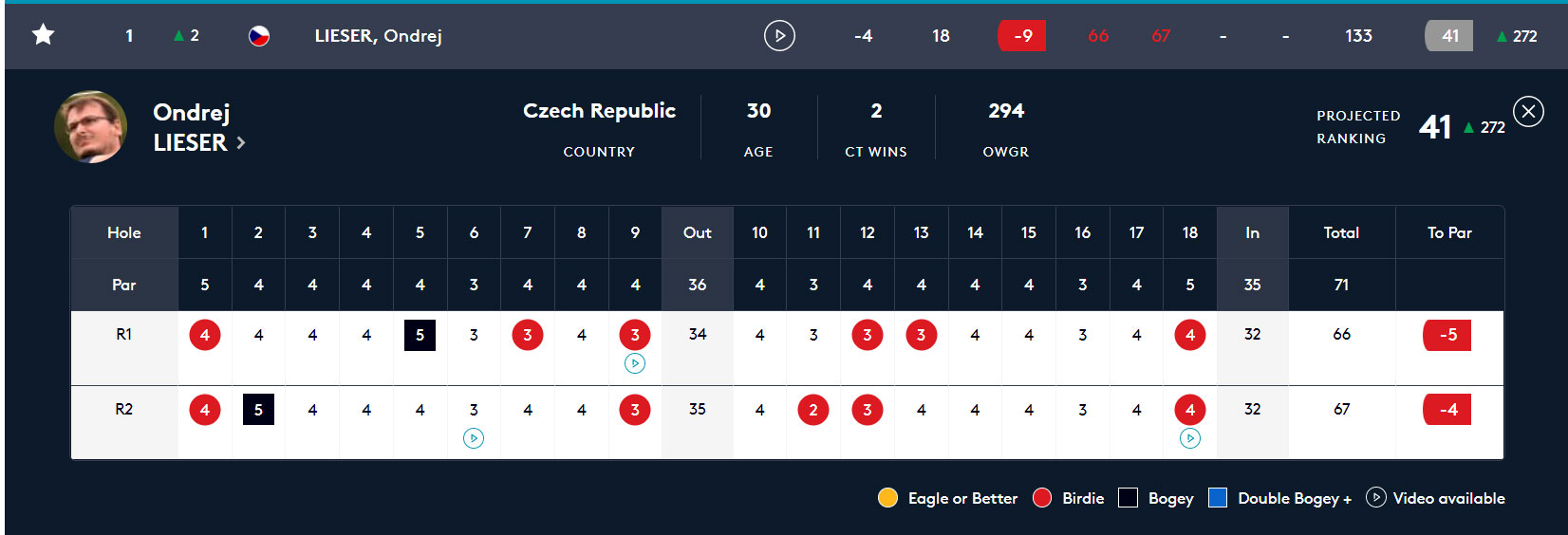This screenshot has width=1568, height=535.
Task: Close the player scorecard panel
Action: [x=1528, y=112]
